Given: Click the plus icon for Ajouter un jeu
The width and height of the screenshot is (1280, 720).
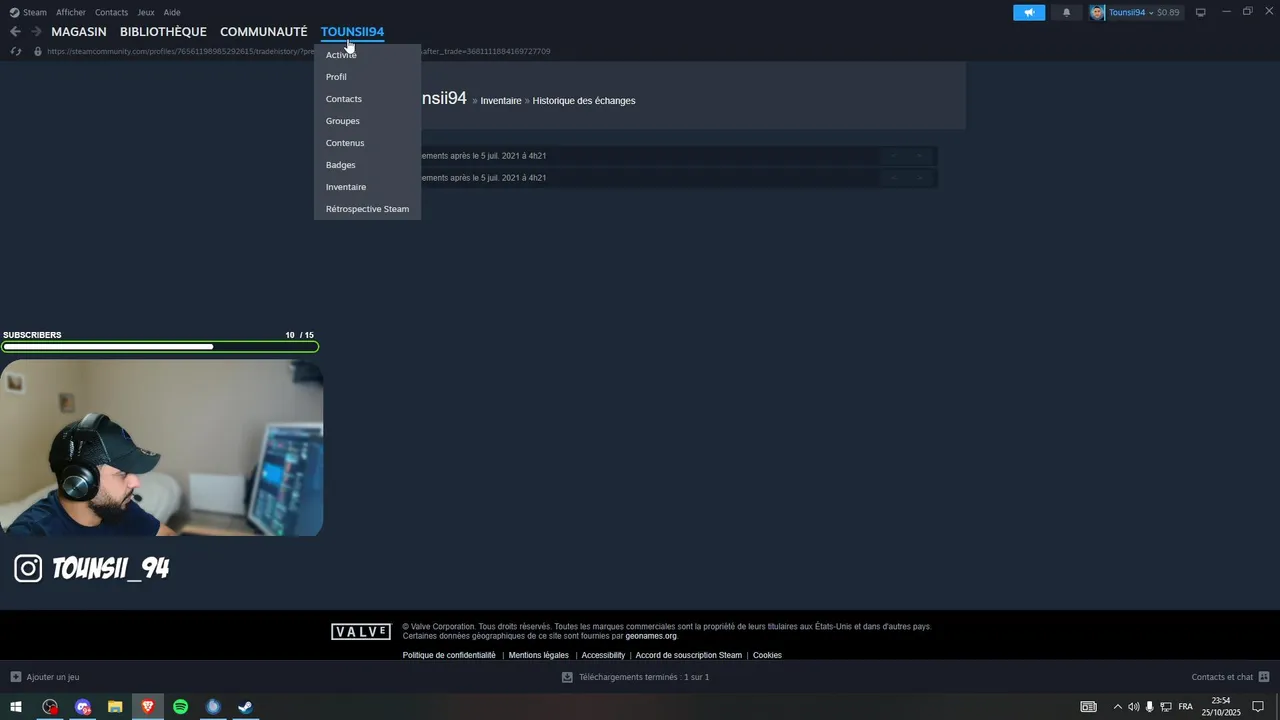Looking at the screenshot, I should 15,677.
